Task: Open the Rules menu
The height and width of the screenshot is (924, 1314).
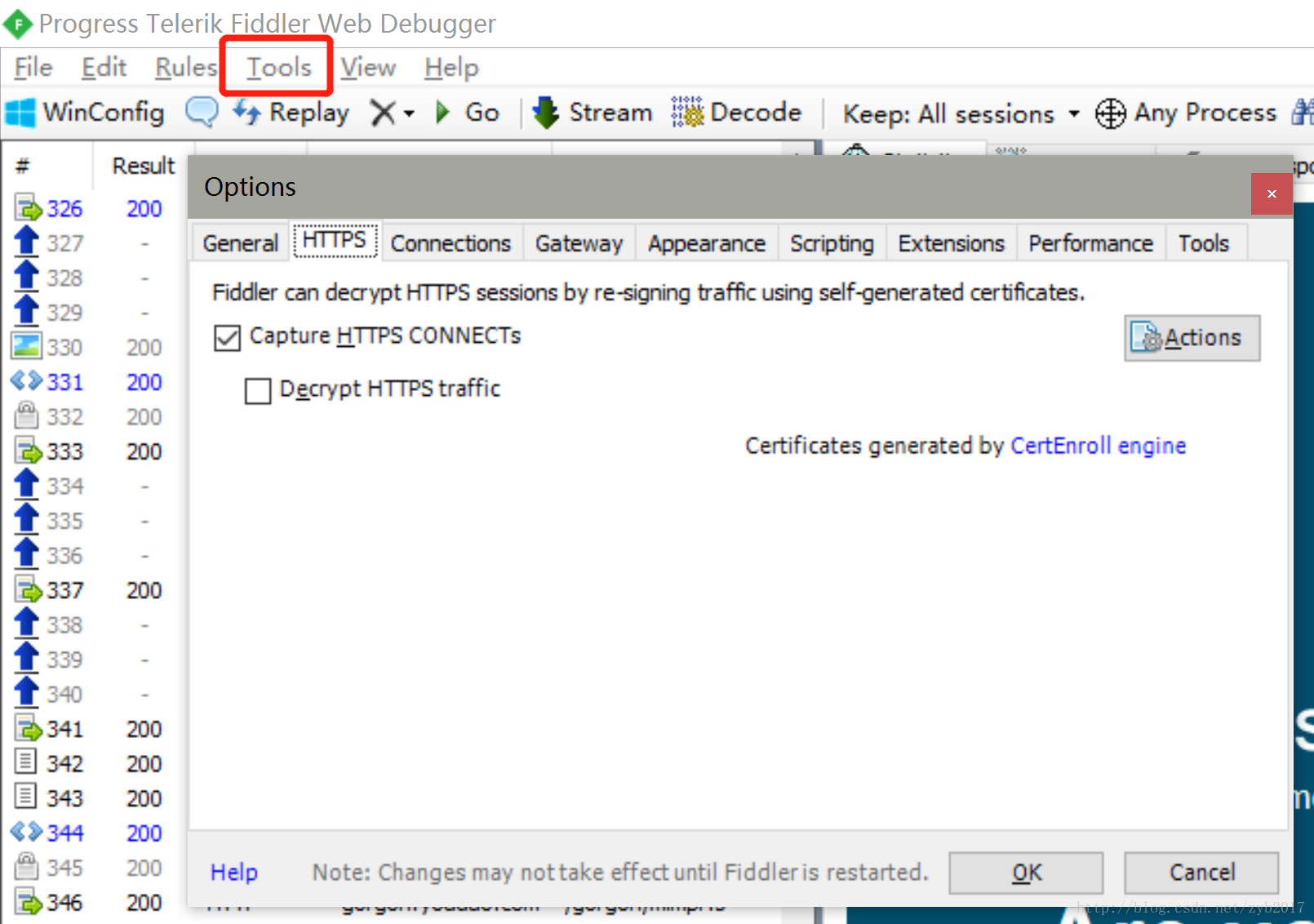Action: [x=186, y=67]
